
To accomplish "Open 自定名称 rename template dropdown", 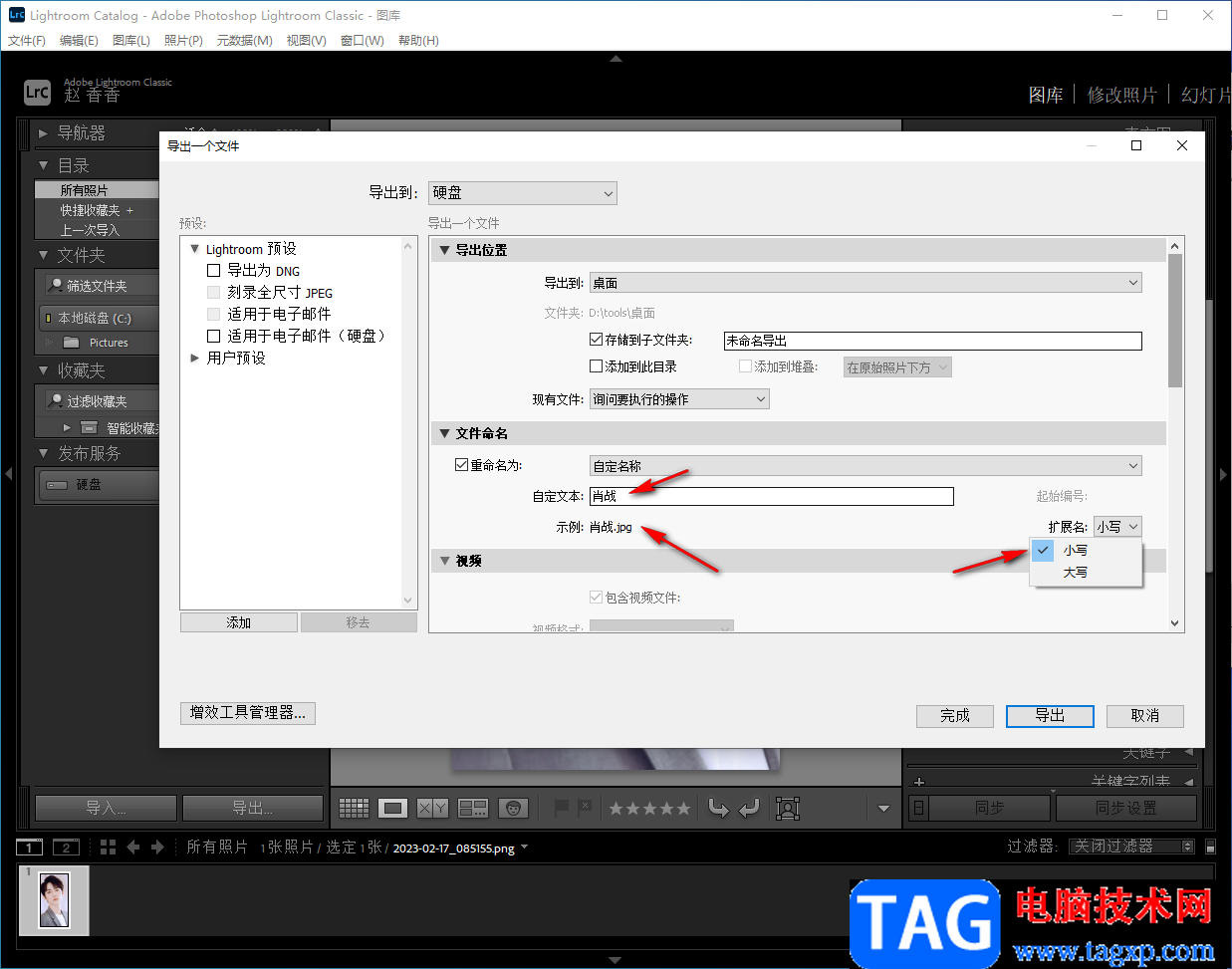I will pos(865,466).
